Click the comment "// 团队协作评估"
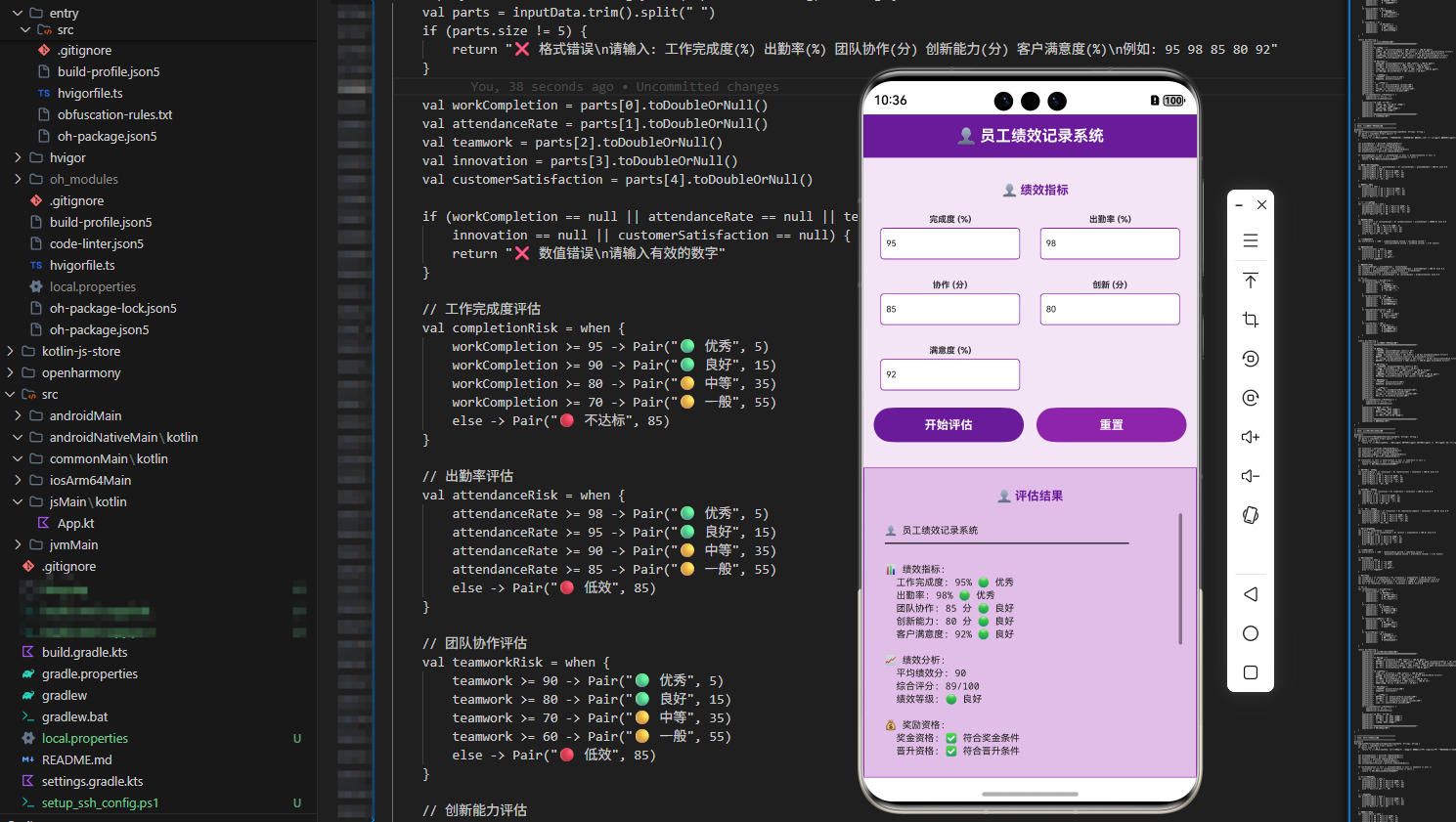The height and width of the screenshot is (822, 1456). coord(474,643)
